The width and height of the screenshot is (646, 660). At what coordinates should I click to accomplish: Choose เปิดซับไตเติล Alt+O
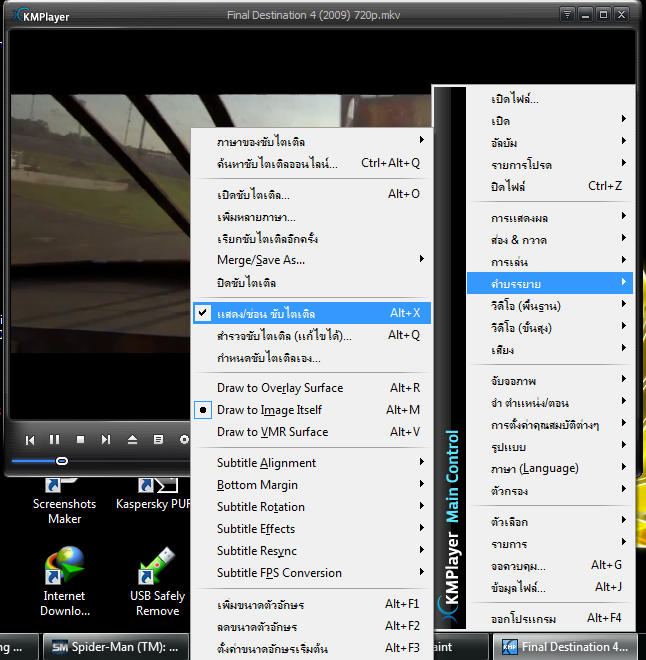tap(312, 194)
